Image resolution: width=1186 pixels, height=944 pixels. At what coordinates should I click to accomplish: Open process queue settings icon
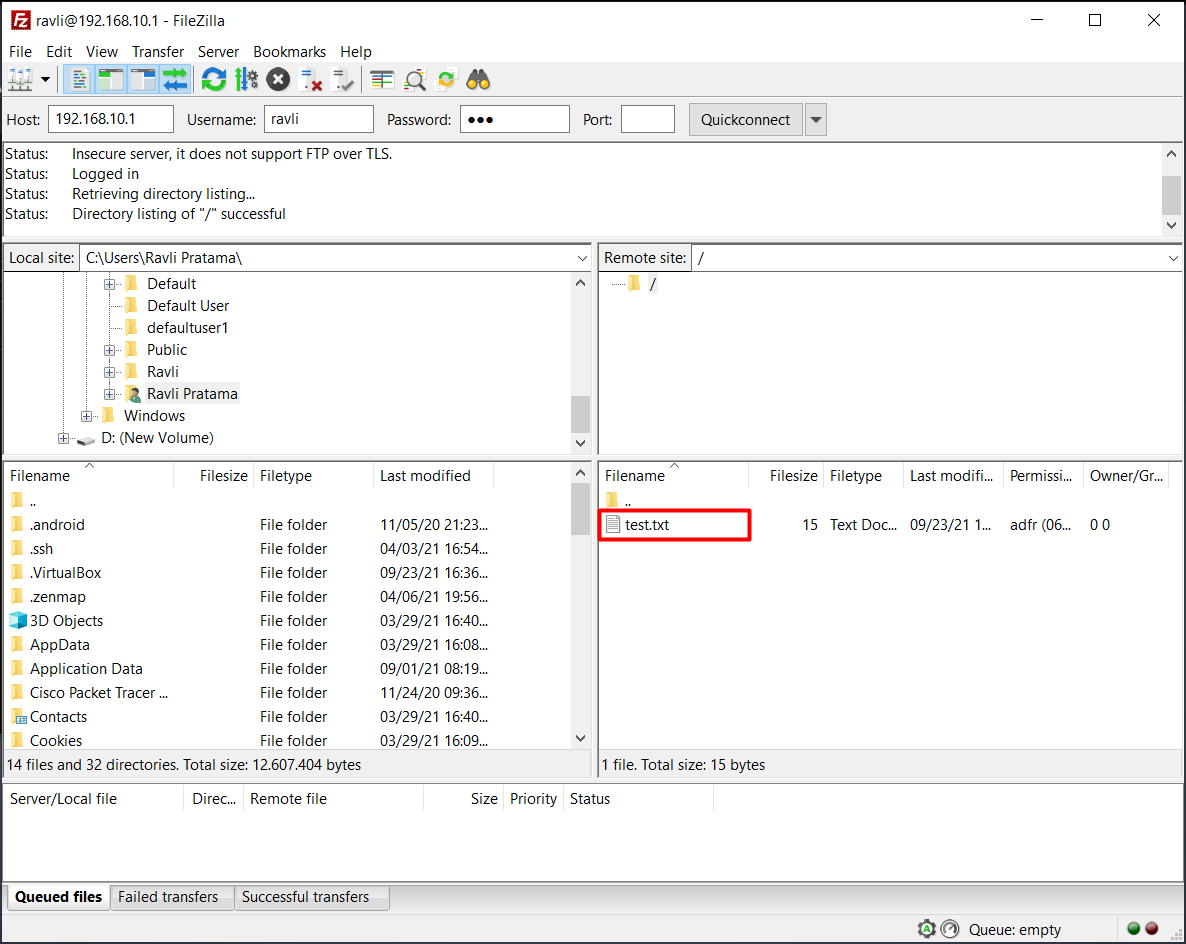246,80
